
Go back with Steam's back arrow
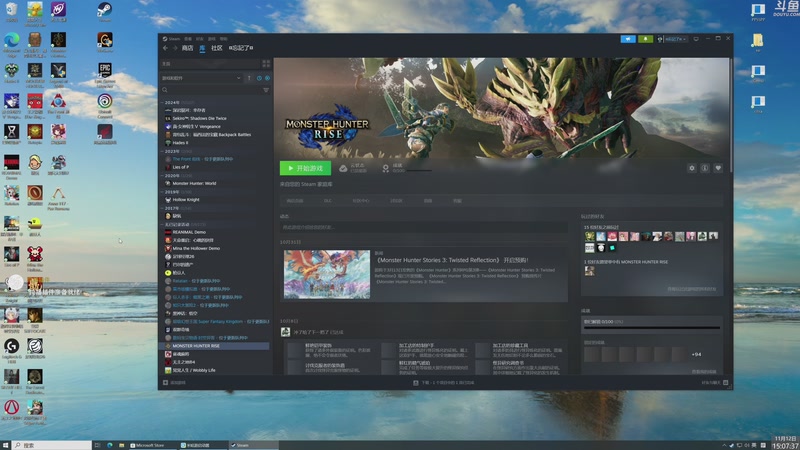[x=165, y=48]
